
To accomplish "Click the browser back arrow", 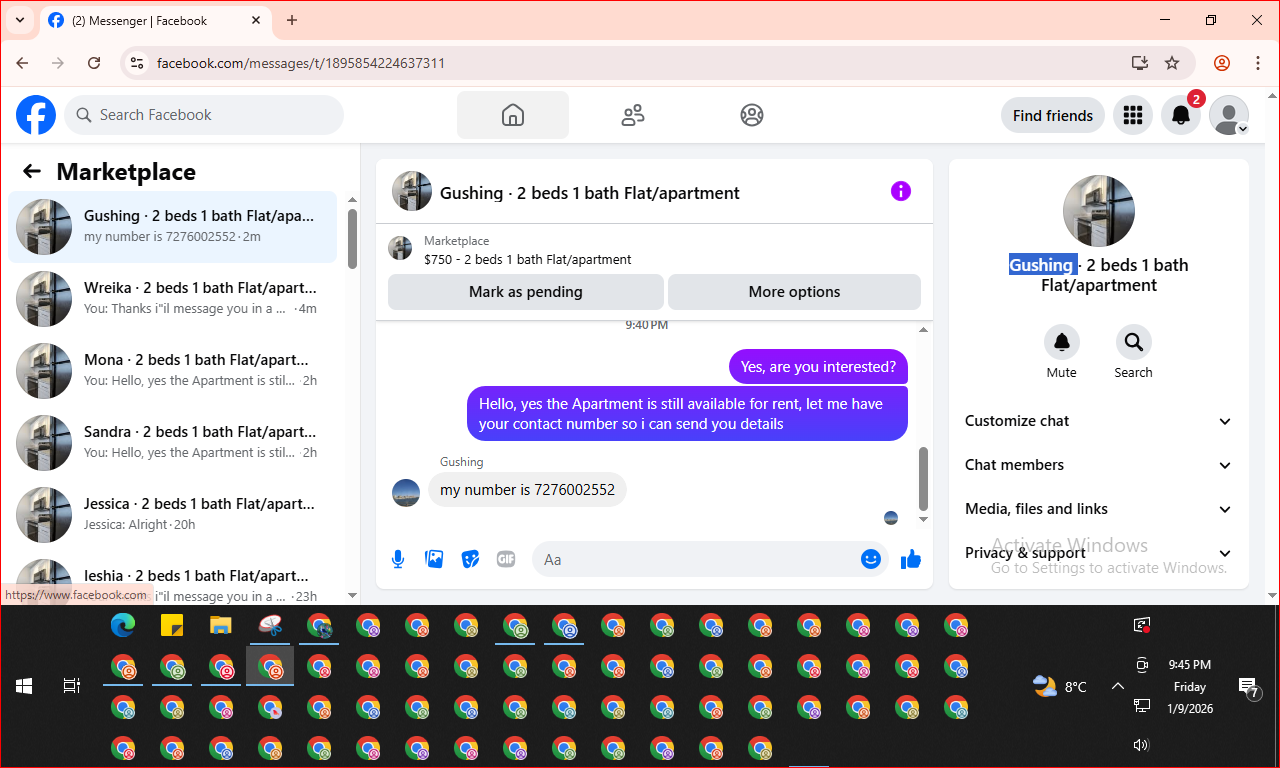I will (22, 63).
